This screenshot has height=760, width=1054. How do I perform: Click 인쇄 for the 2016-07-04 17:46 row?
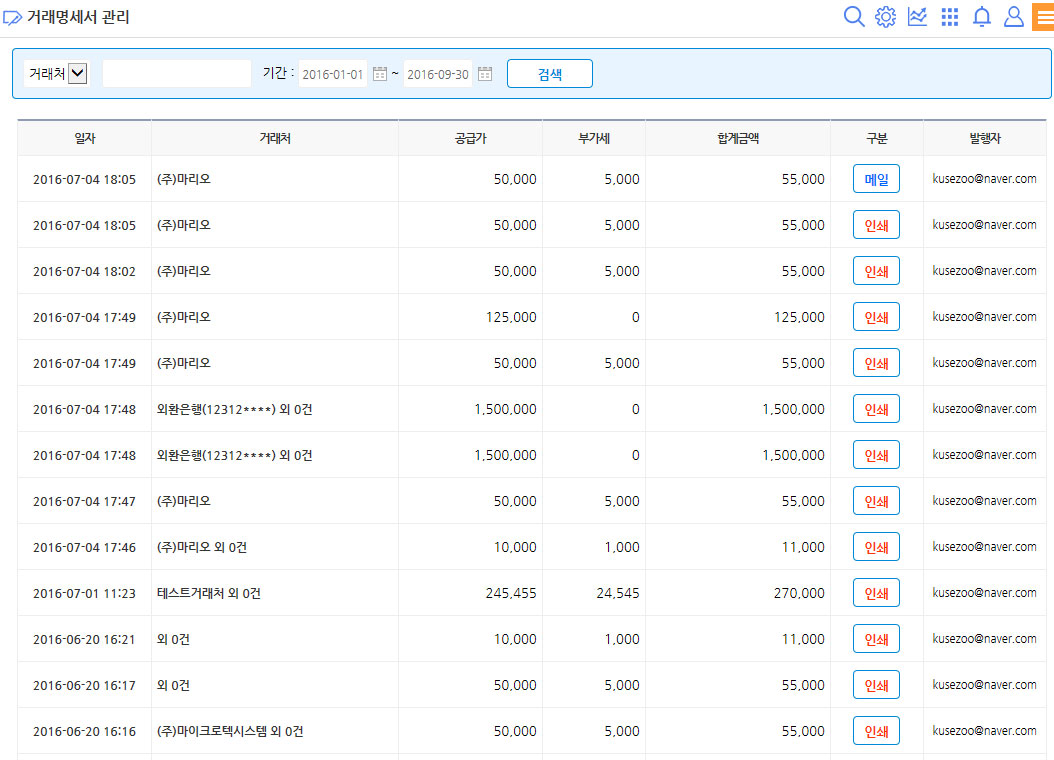[877, 547]
